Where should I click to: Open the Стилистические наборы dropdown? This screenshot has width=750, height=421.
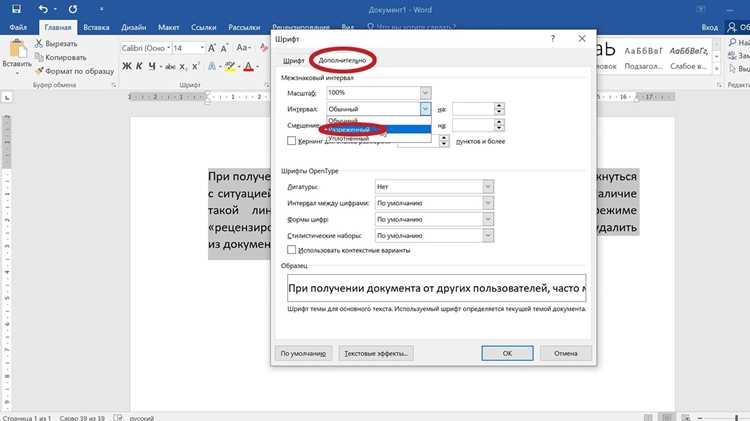pyautogui.click(x=434, y=235)
